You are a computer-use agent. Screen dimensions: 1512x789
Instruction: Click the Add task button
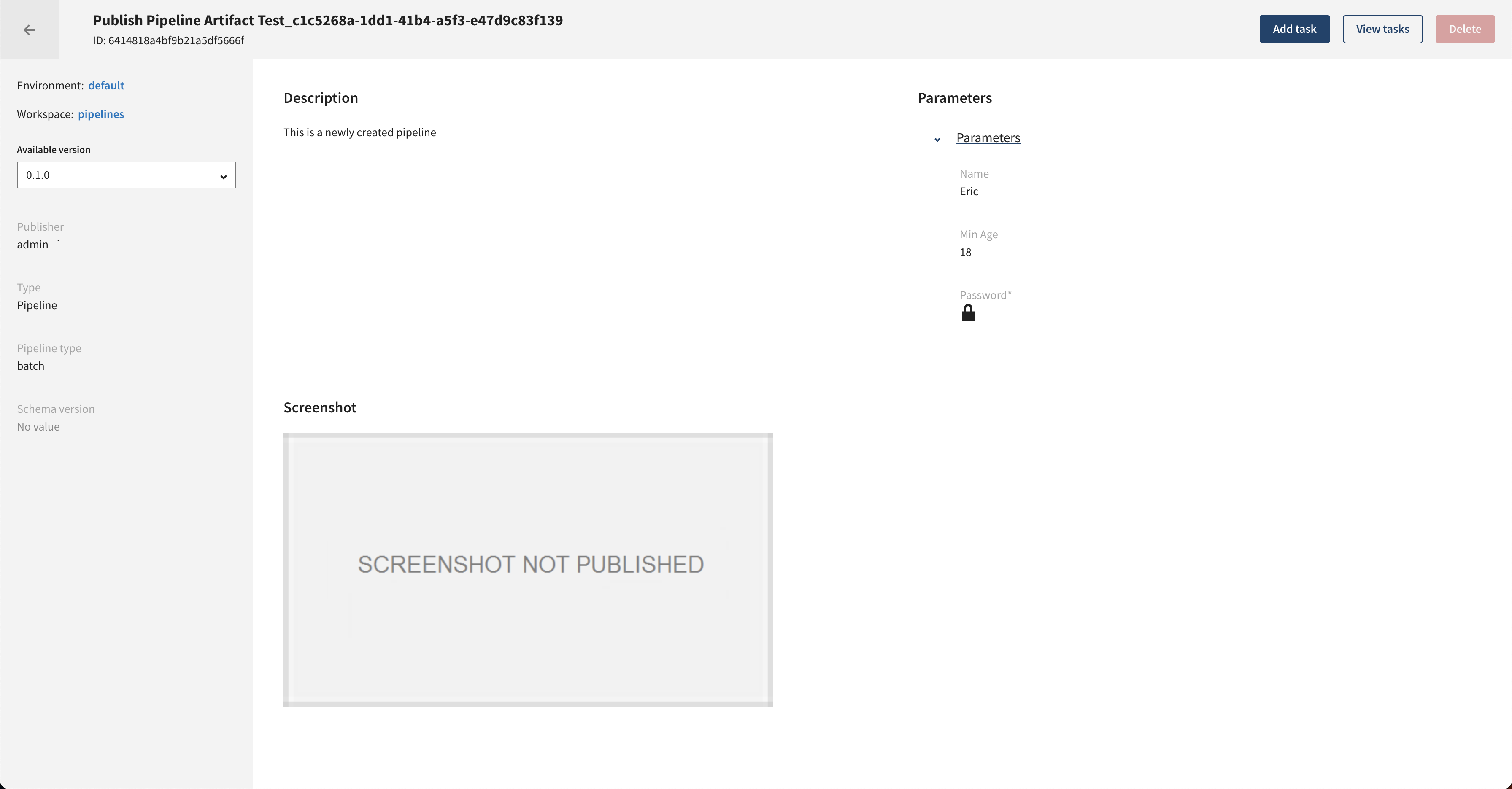[x=1294, y=29]
